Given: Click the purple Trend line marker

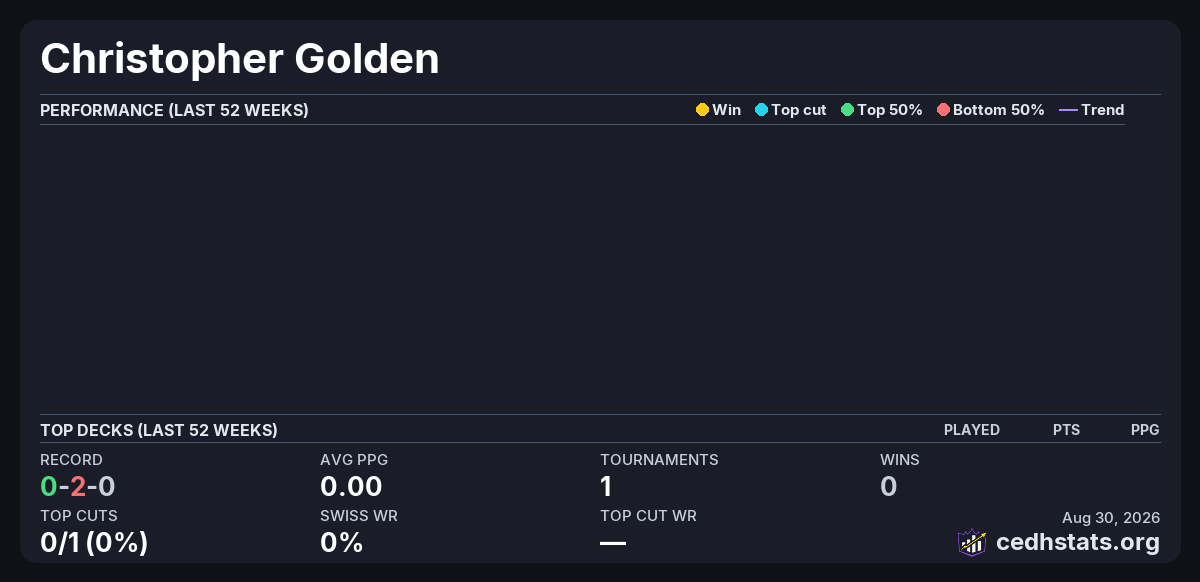Looking at the screenshot, I should (1068, 110).
